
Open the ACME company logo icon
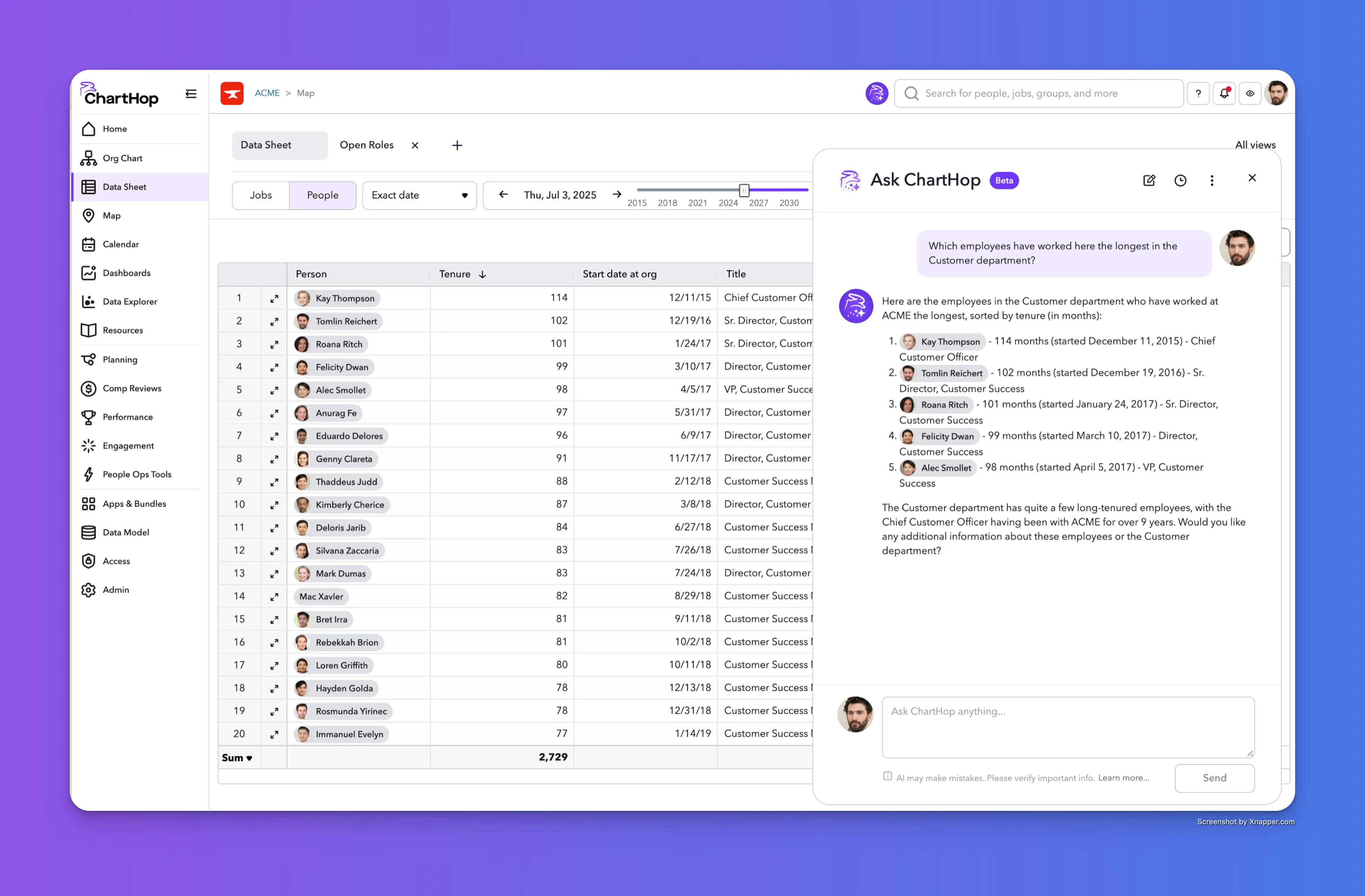(x=232, y=93)
